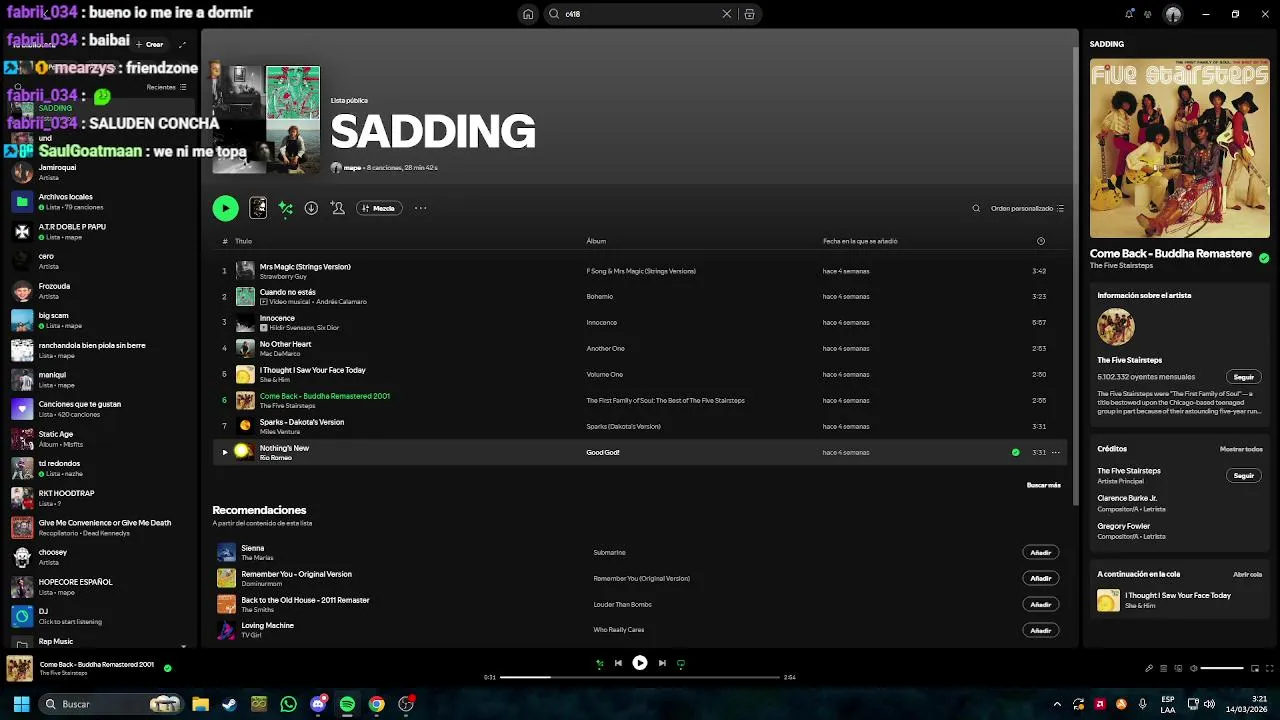
Task: Play the SADDING playlist with green button
Action: (225, 208)
